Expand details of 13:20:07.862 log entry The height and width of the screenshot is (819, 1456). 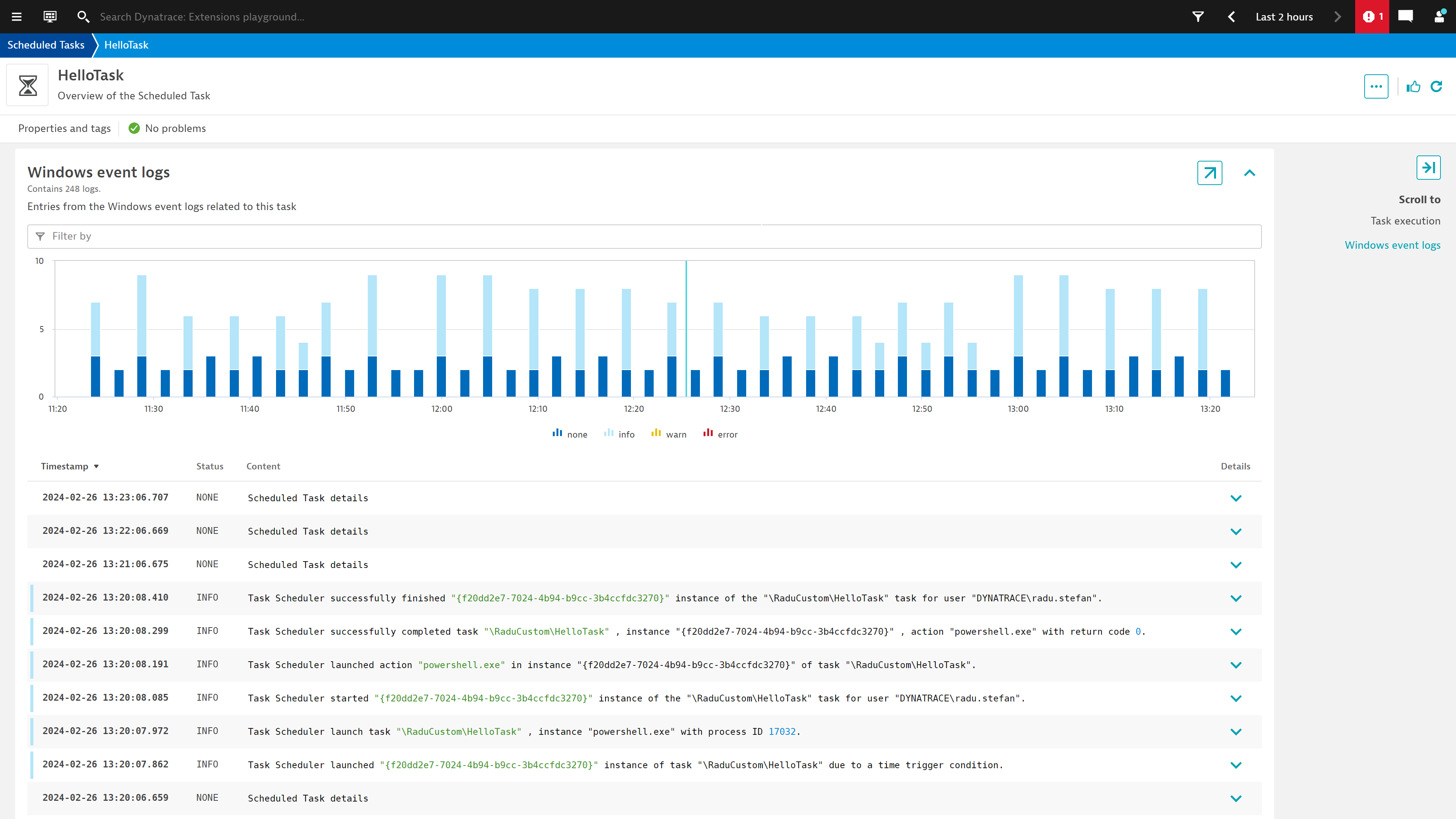pos(1236,765)
